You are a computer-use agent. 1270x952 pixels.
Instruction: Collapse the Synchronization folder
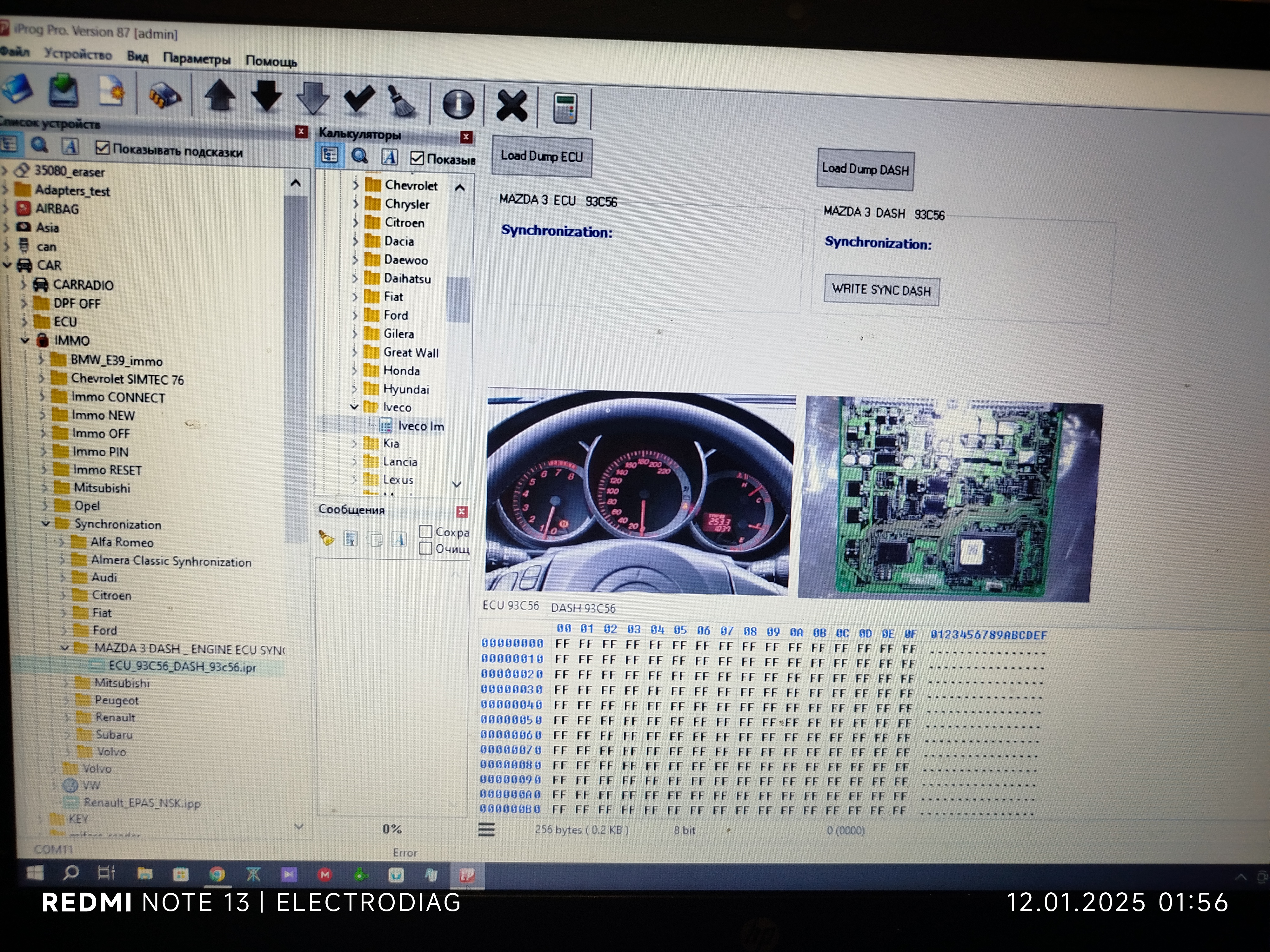pyautogui.click(x=46, y=523)
